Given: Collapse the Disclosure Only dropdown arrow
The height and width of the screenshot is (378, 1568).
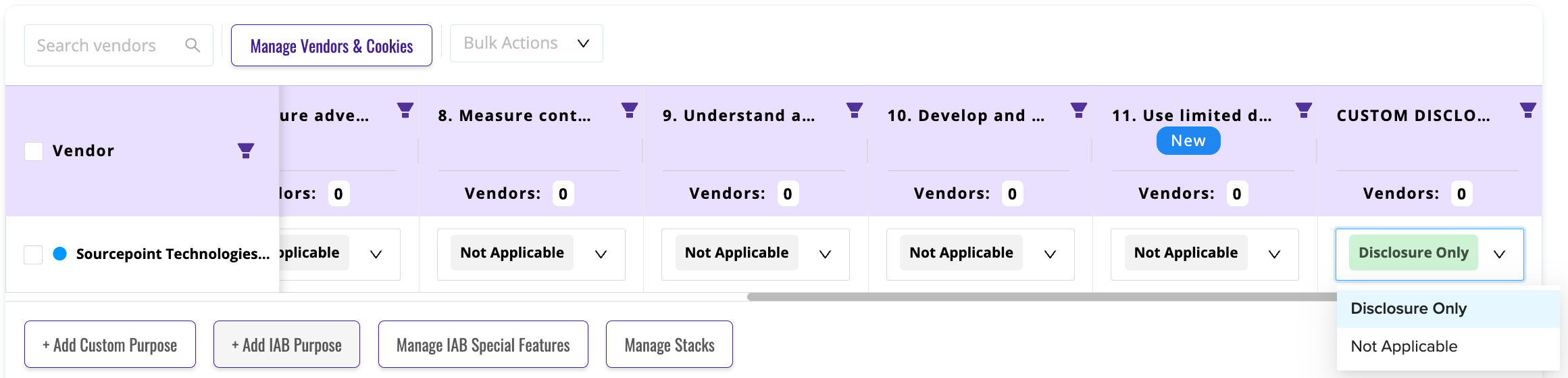Looking at the screenshot, I should pos(1499,254).
